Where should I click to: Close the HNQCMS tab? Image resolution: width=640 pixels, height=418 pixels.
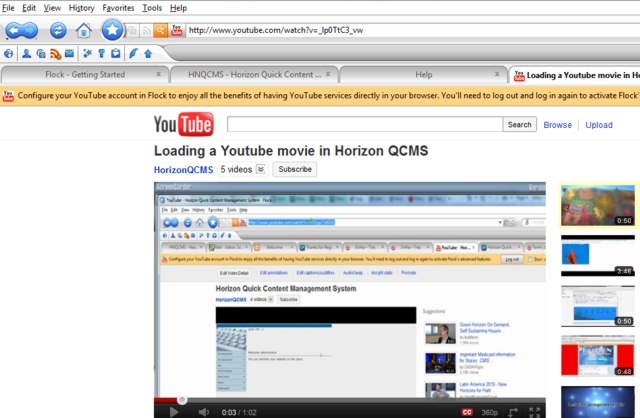point(328,74)
